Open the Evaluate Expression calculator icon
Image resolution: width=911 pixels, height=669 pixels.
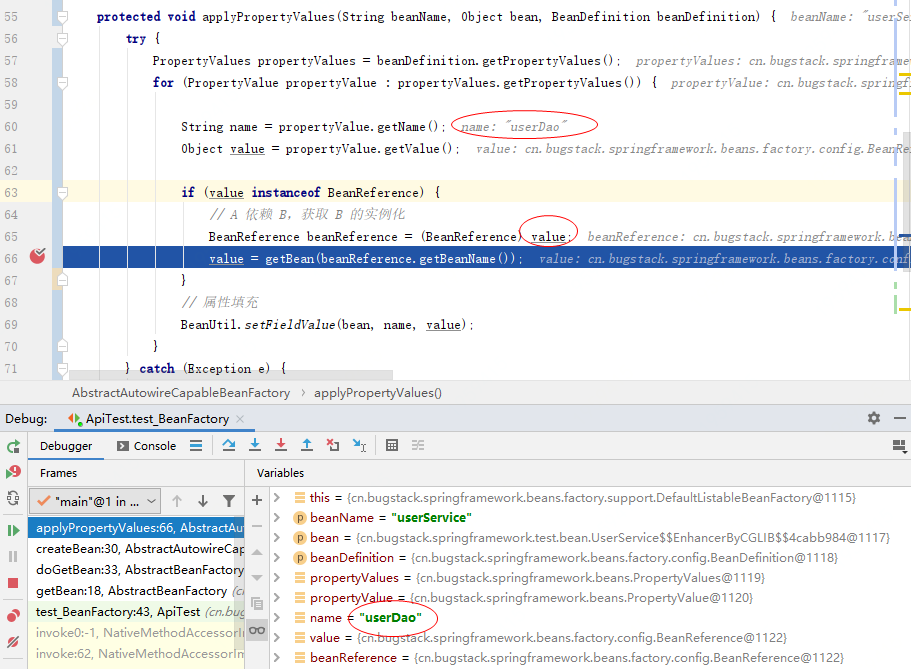(392, 445)
